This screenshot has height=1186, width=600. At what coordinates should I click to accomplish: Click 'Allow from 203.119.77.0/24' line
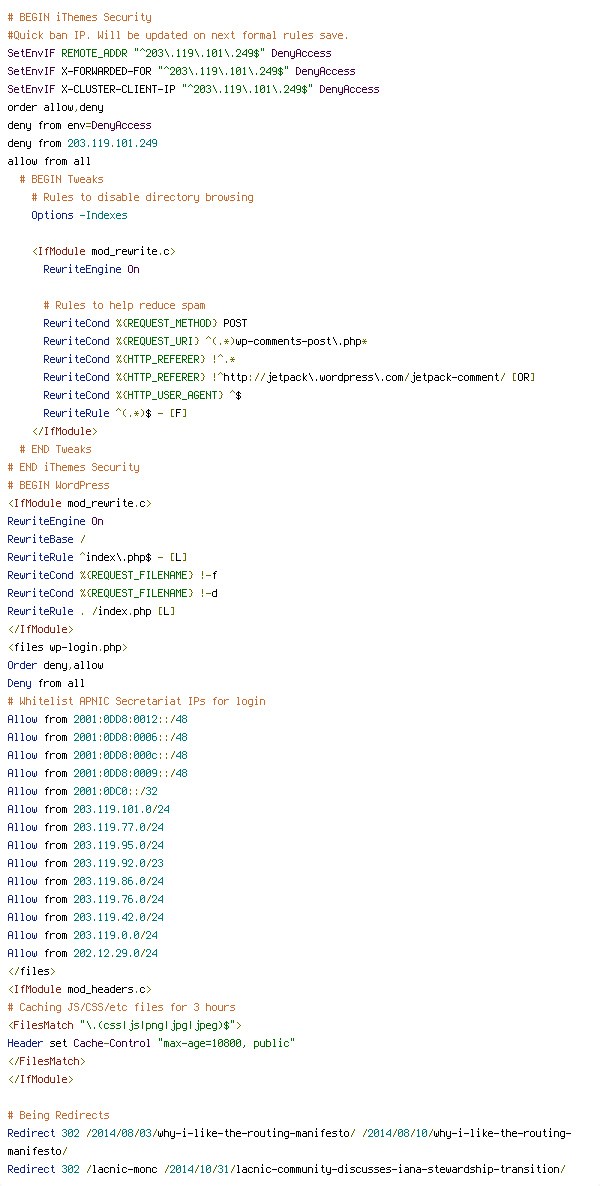pos(85,827)
